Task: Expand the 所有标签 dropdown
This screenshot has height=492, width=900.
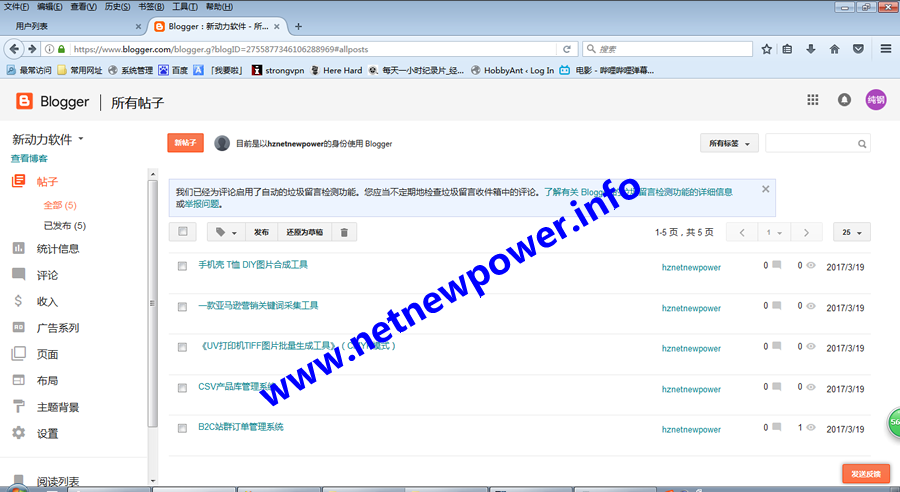Action: pos(729,144)
